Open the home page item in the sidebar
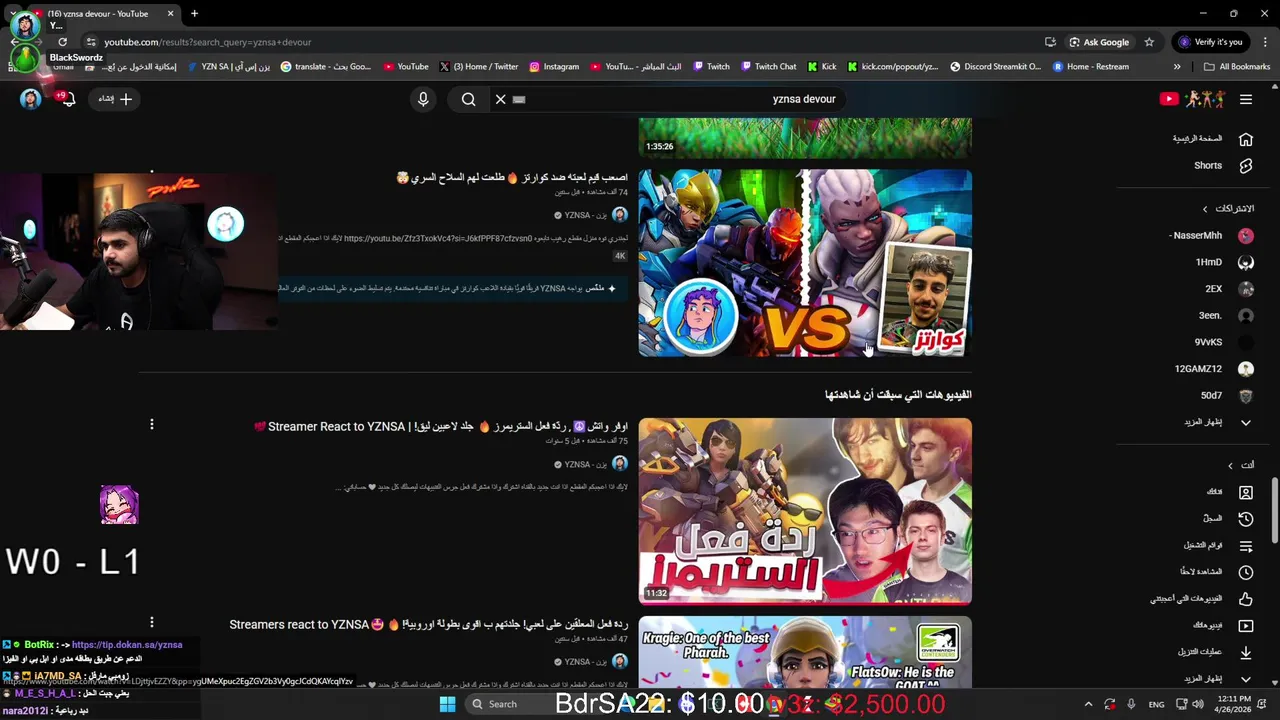Screen dimensions: 1280x720 pos(1212,139)
